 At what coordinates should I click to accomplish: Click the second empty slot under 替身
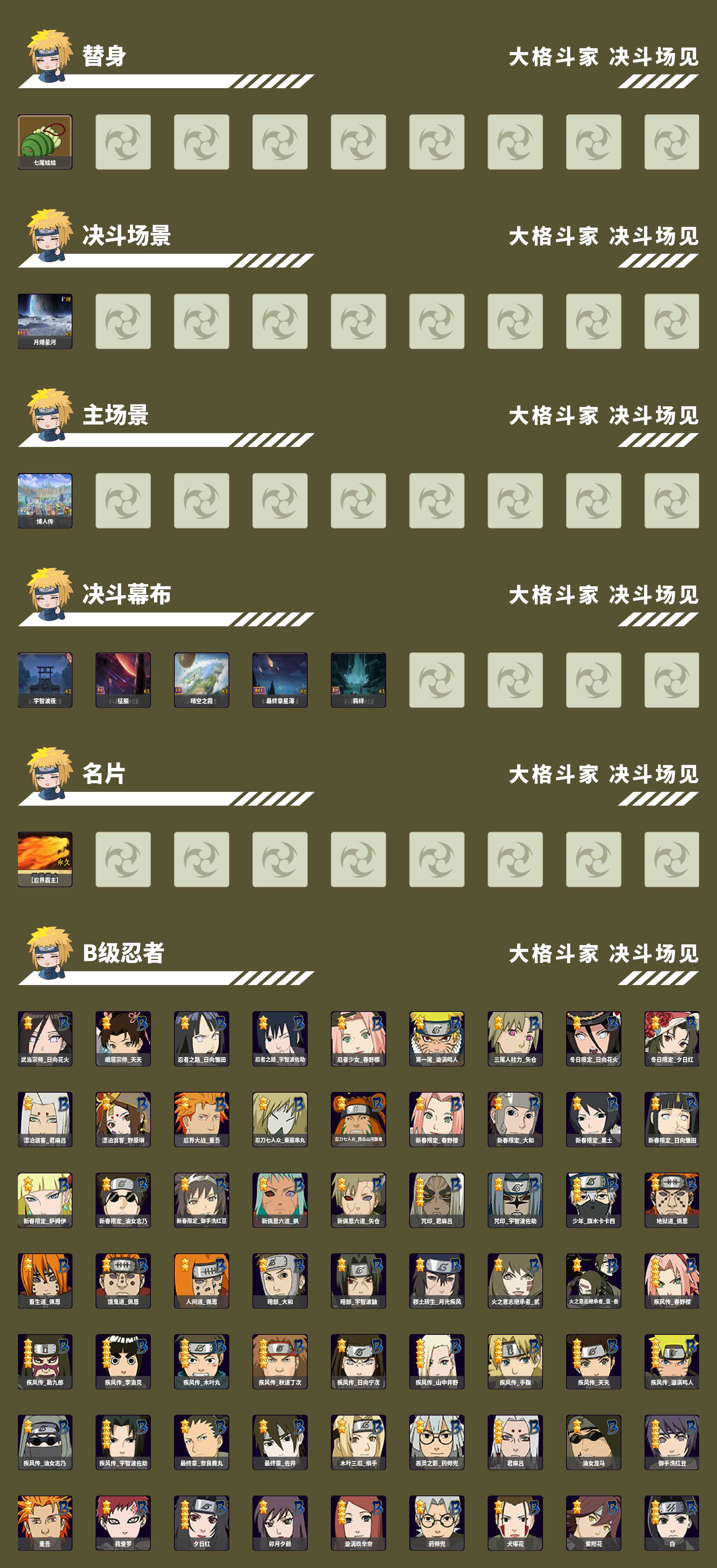201,142
